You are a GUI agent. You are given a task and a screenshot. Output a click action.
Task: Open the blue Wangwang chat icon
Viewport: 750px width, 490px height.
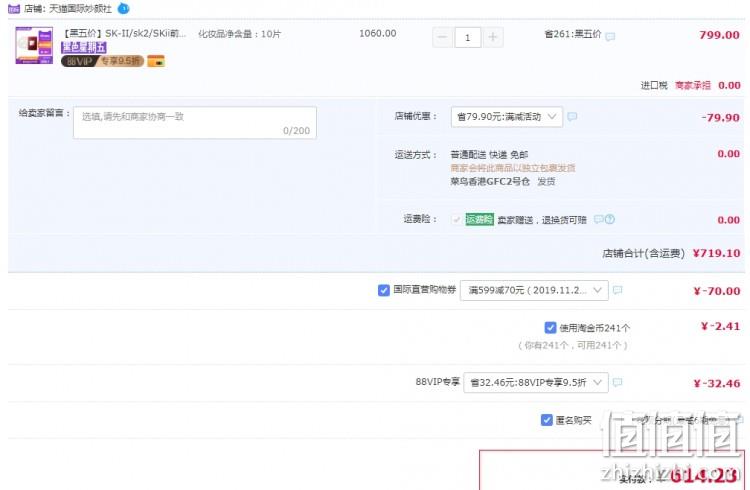coord(123,8)
